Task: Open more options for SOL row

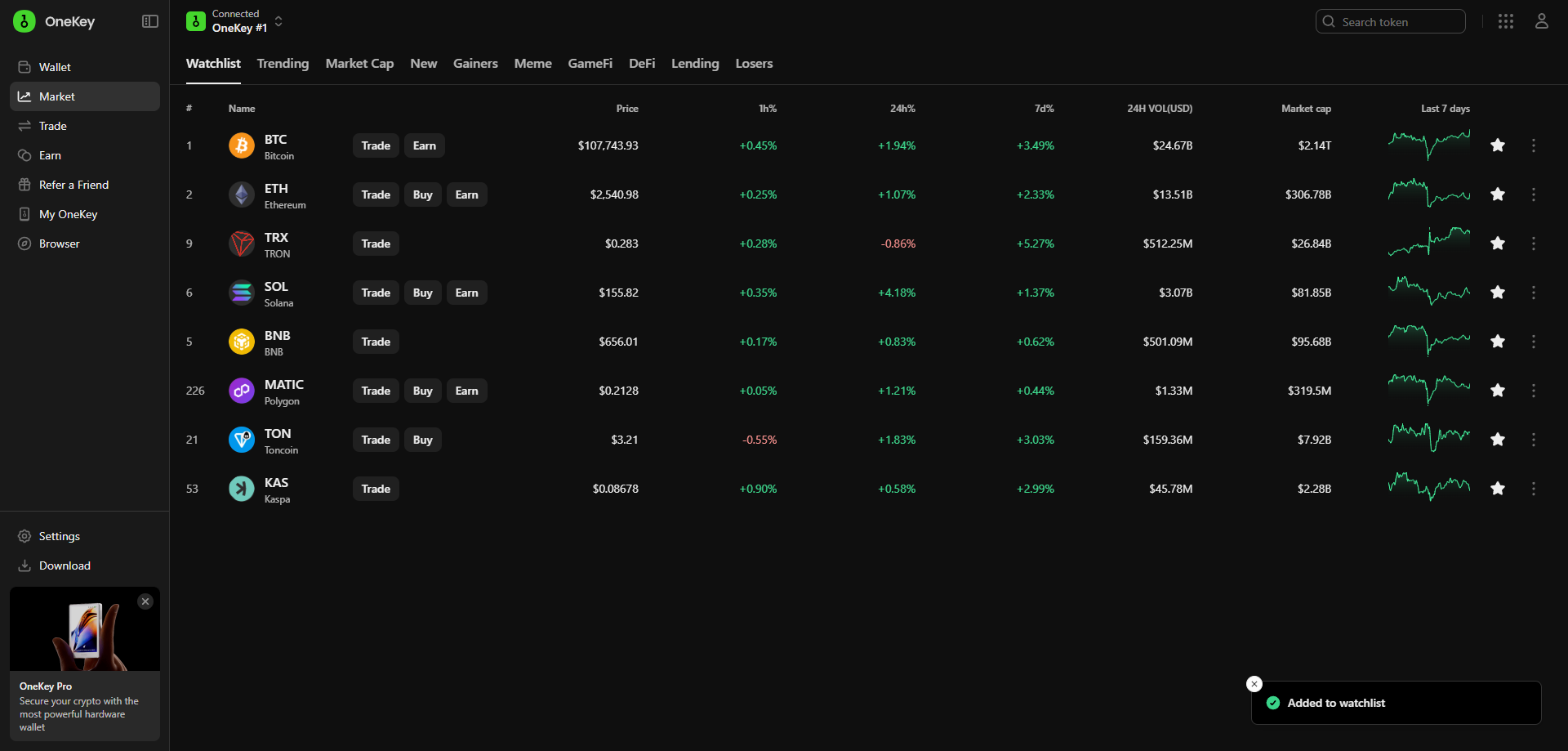Action: [x=1534, y=293]
